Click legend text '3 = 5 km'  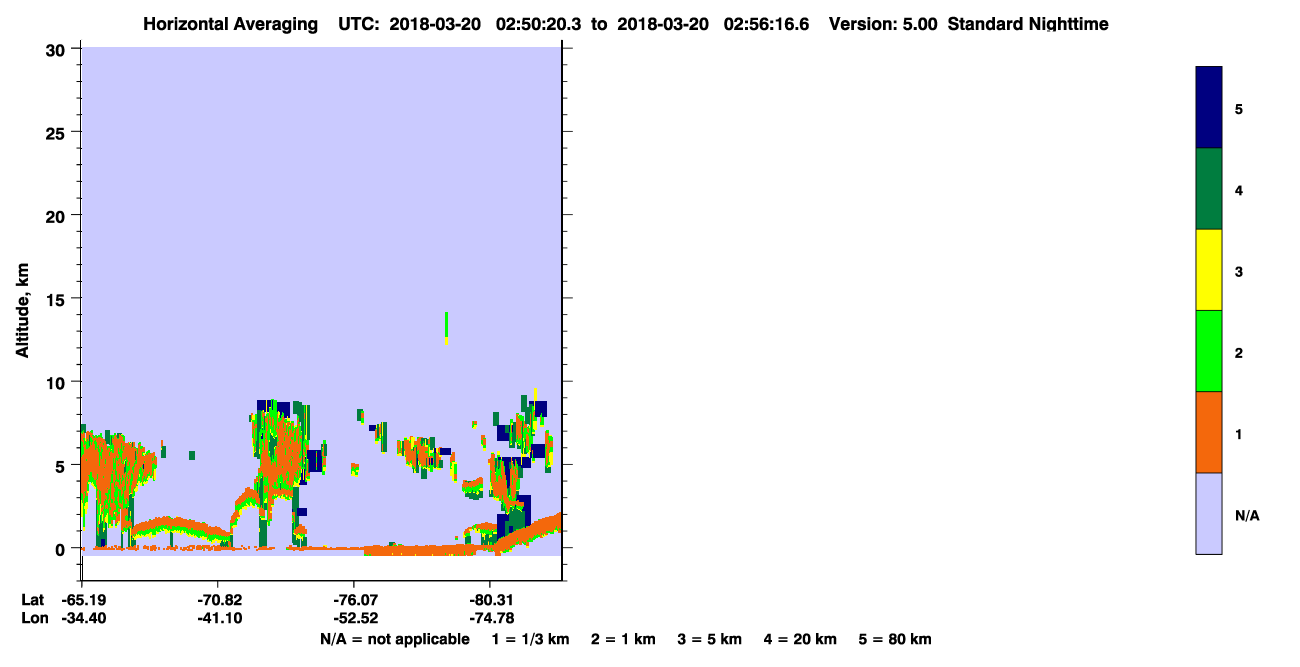point(710,639)
